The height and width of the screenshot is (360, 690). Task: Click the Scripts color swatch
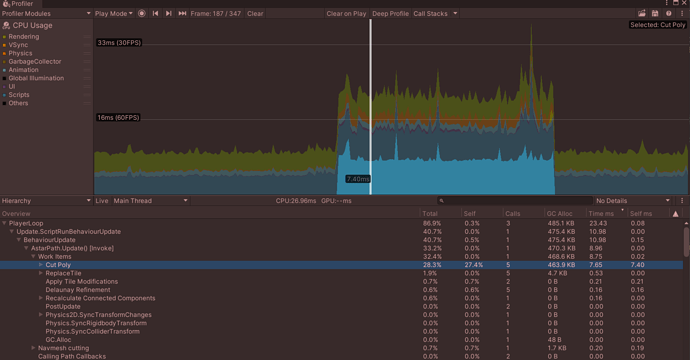pos(4,95)
